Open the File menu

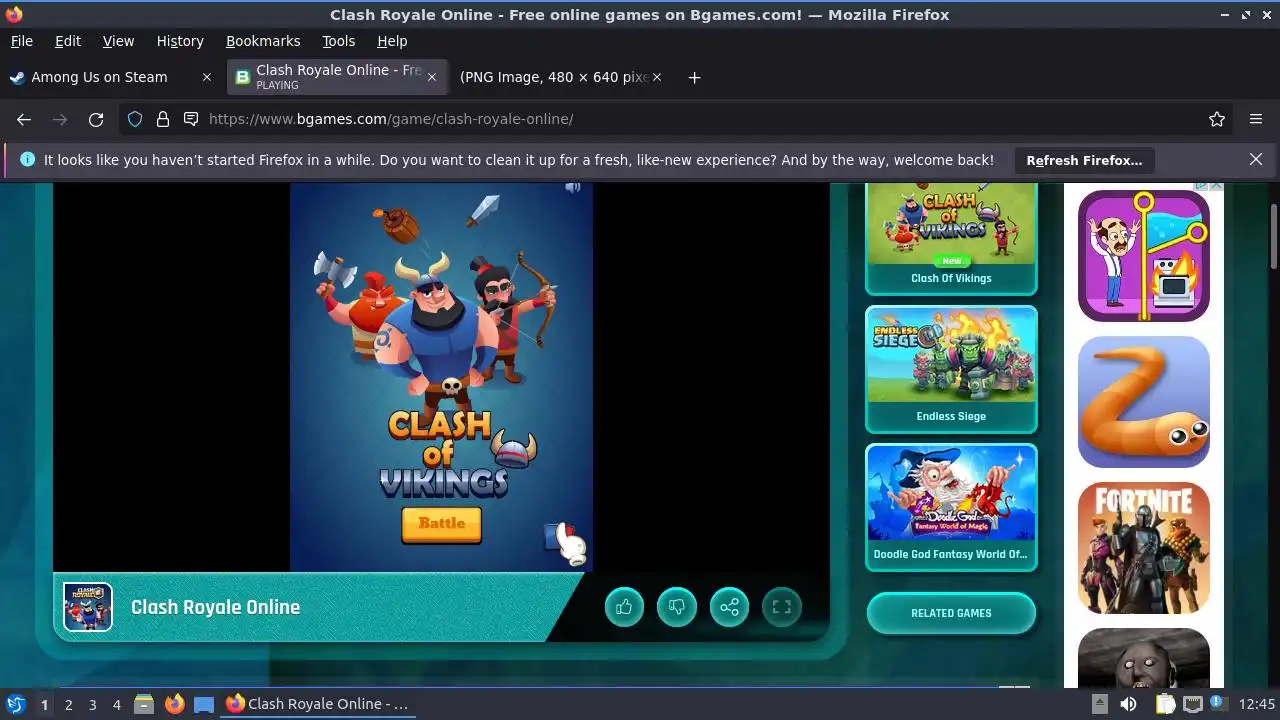click(x=21, y=41)
